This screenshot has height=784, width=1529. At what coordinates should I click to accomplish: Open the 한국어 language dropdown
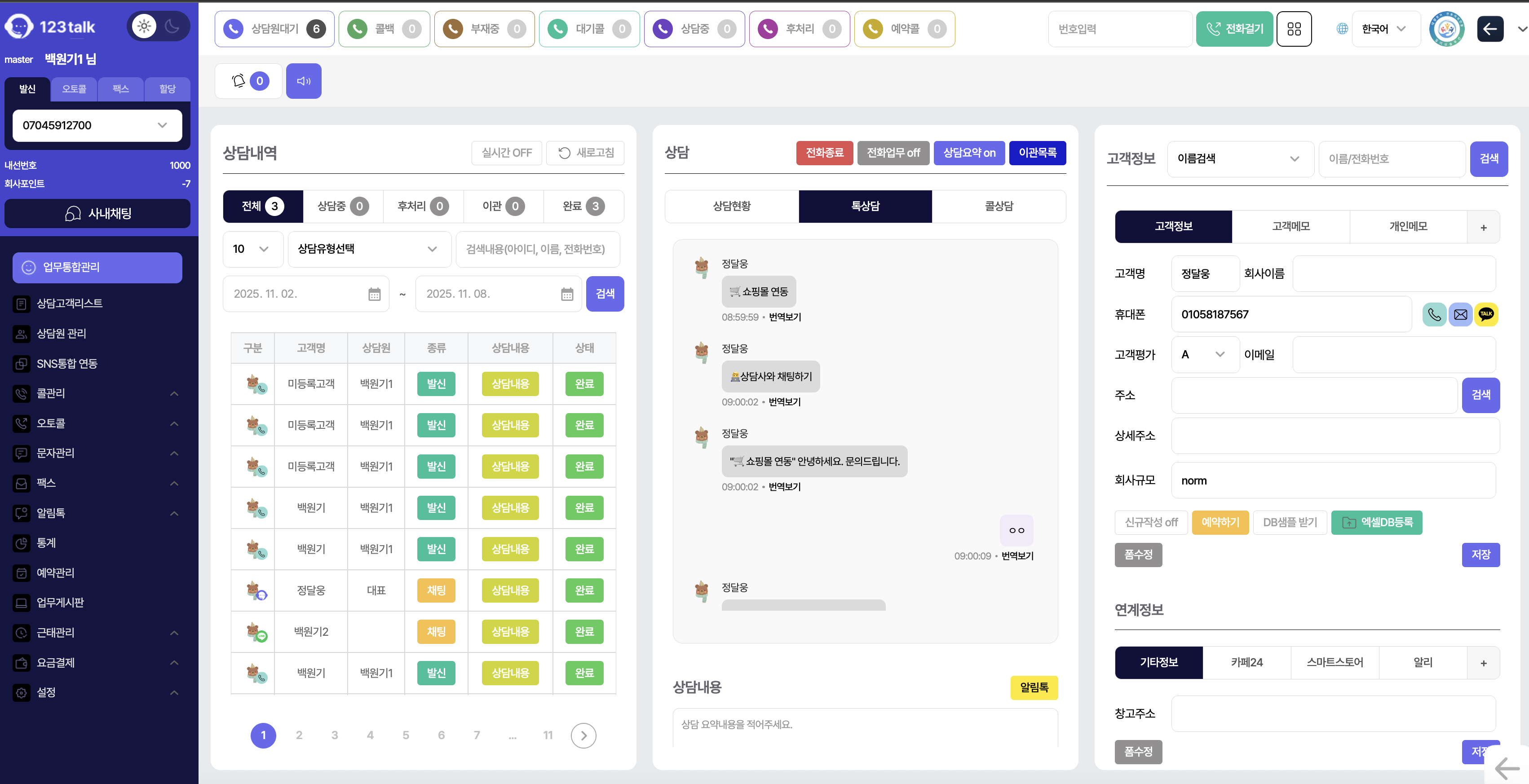(1383, 29)
